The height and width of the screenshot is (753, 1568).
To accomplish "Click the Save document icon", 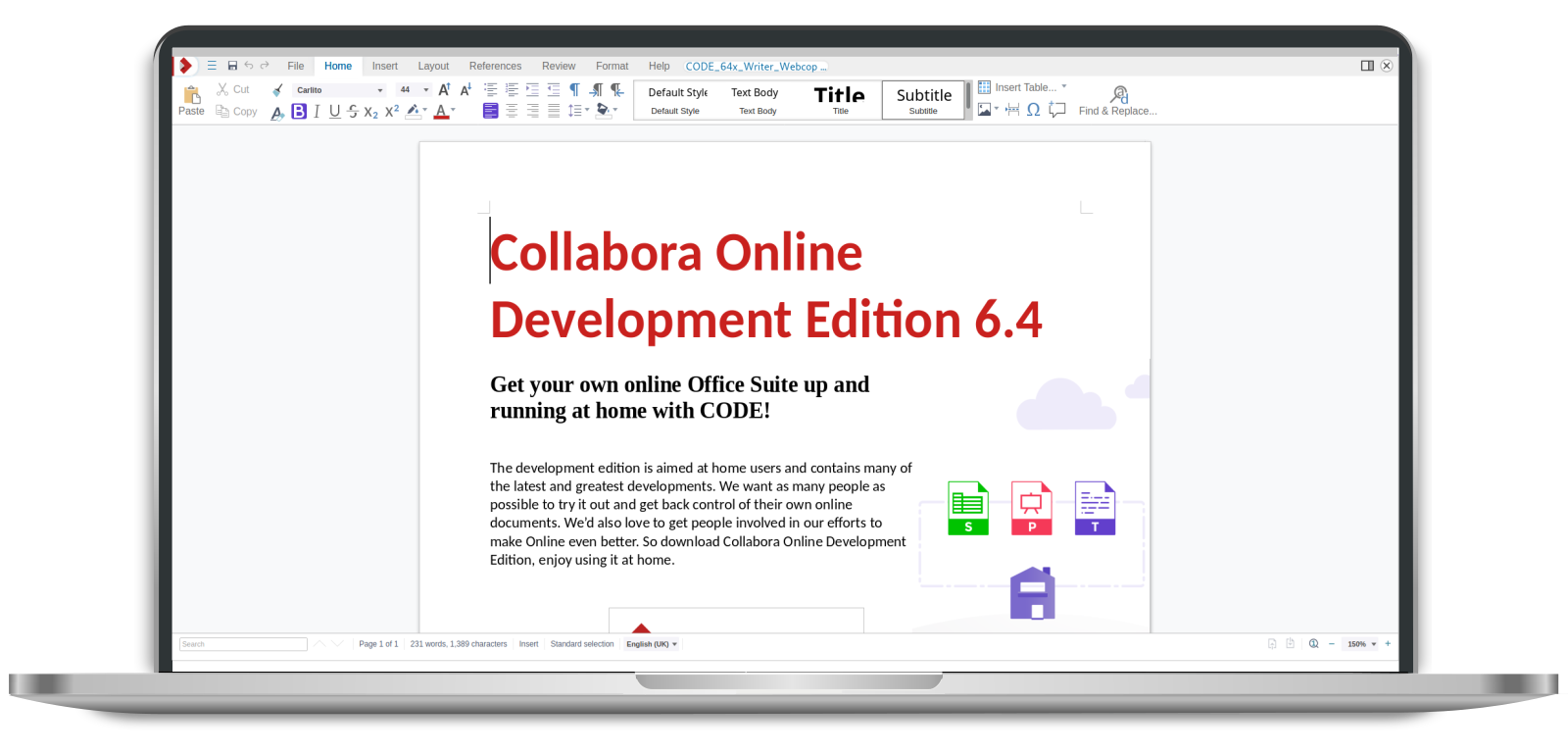I will (x=232, y=66).
